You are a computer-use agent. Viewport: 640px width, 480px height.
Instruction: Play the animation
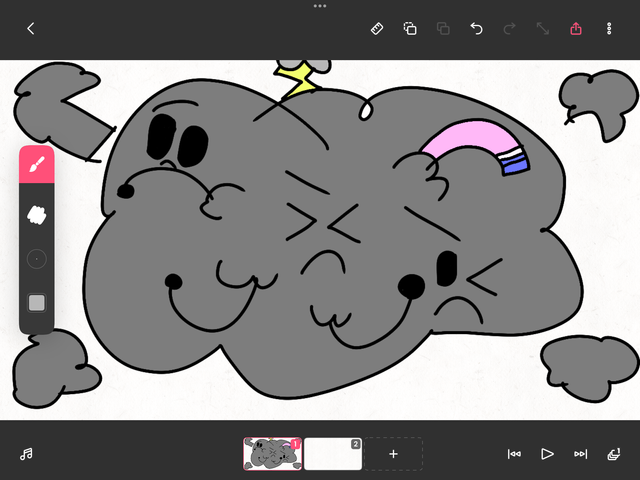(547, 454)
